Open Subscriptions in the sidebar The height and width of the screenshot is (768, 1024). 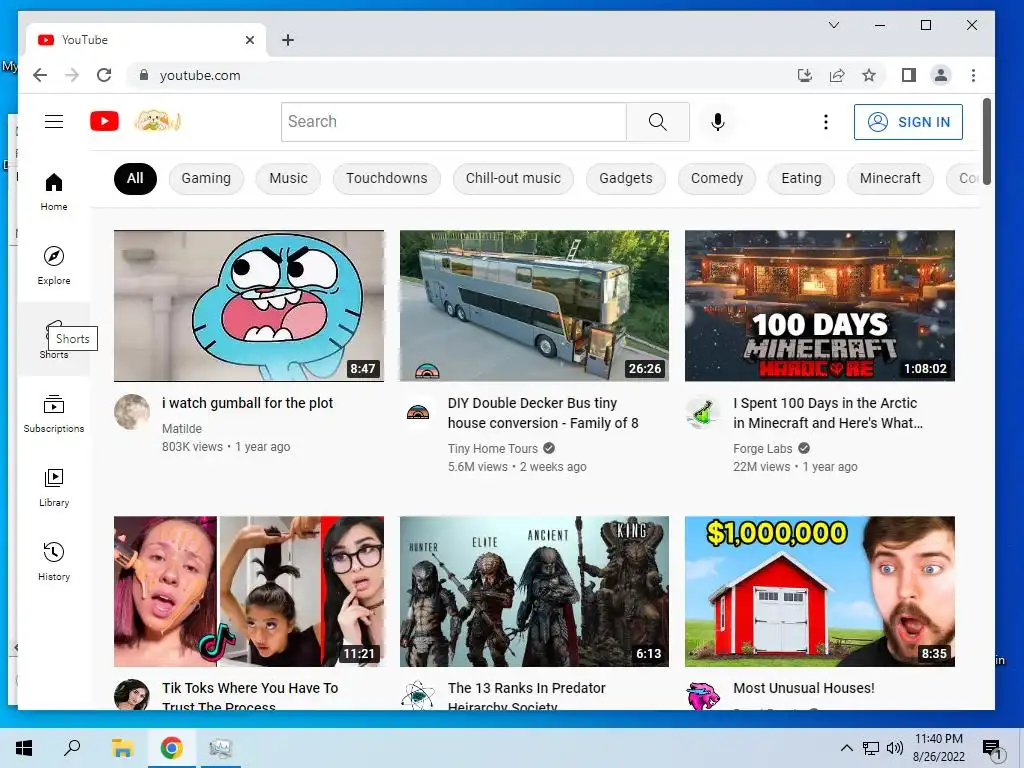pos(54,413)
